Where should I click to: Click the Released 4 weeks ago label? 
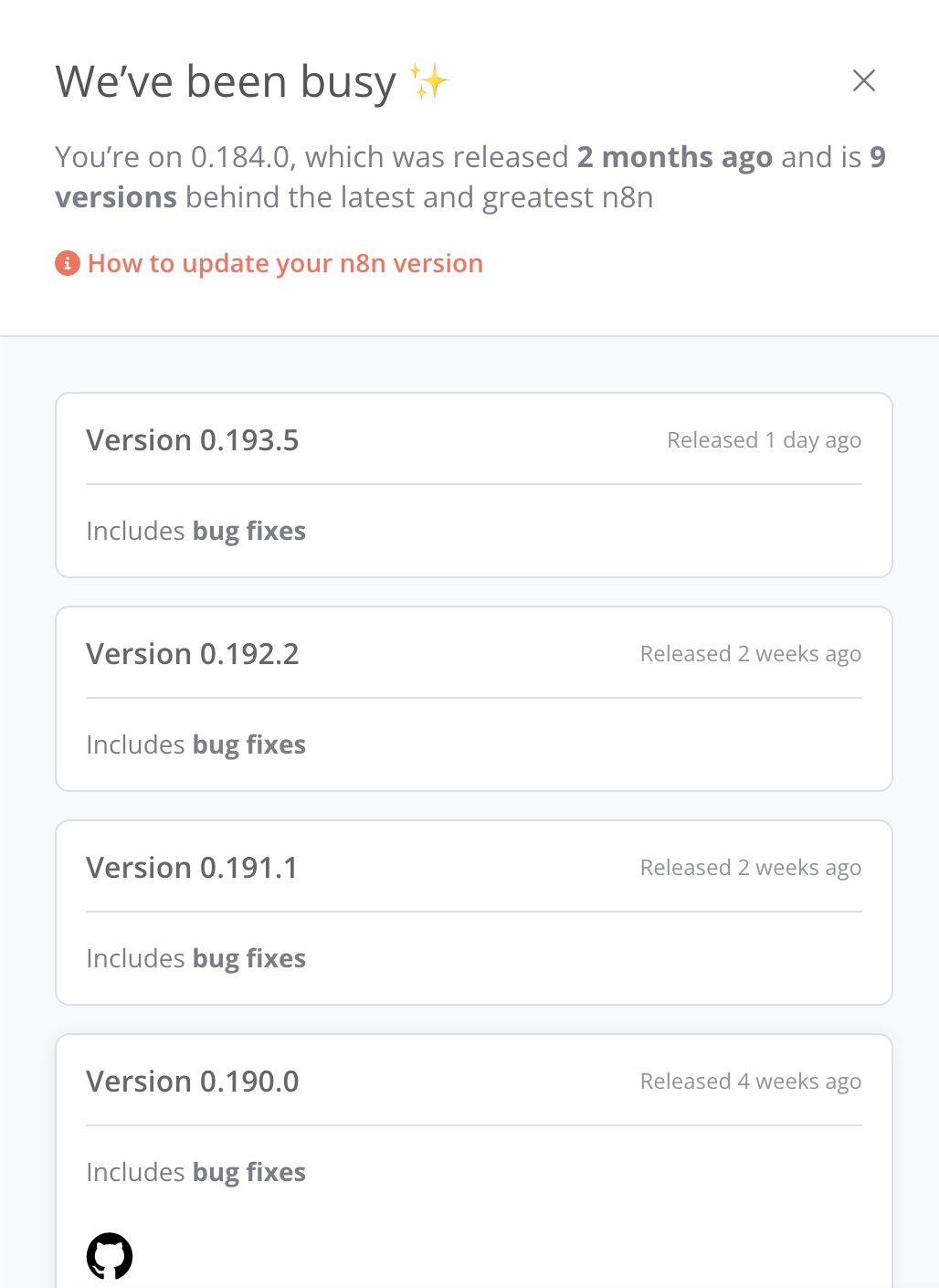point(750,1082)
